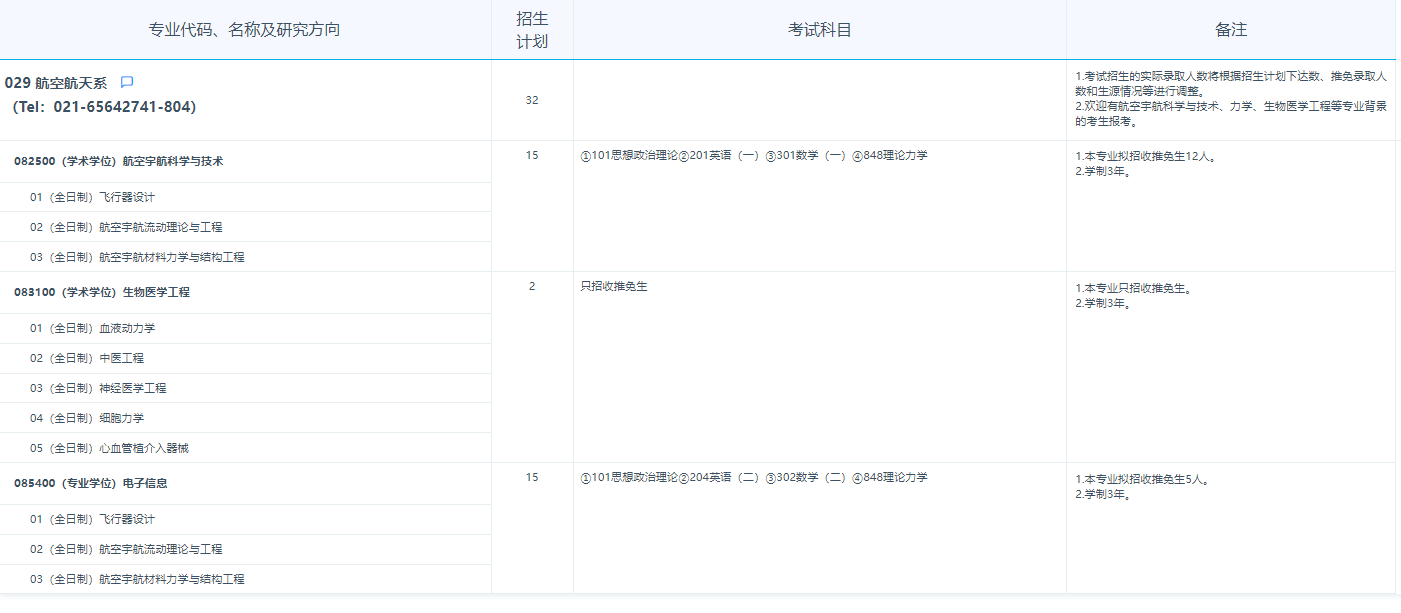
Task: Open the 082500 航空宇航科学与技术 major row
Action: [x=119, y=161]
